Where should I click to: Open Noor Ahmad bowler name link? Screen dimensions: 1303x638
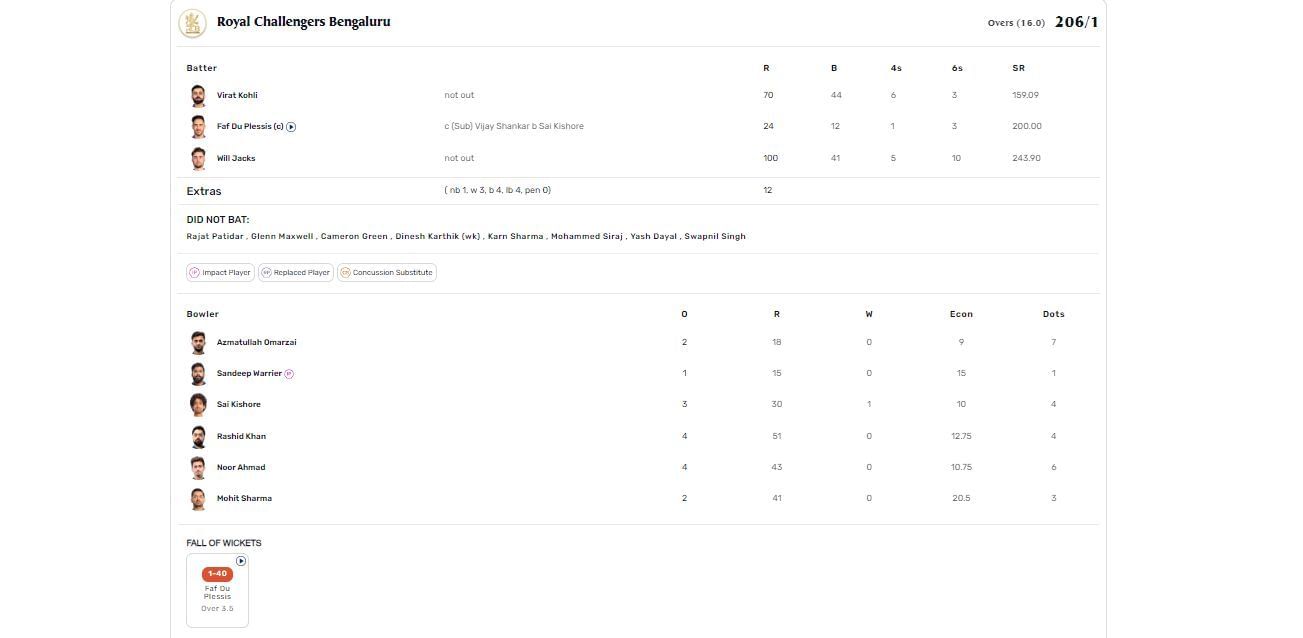point(241,468)
